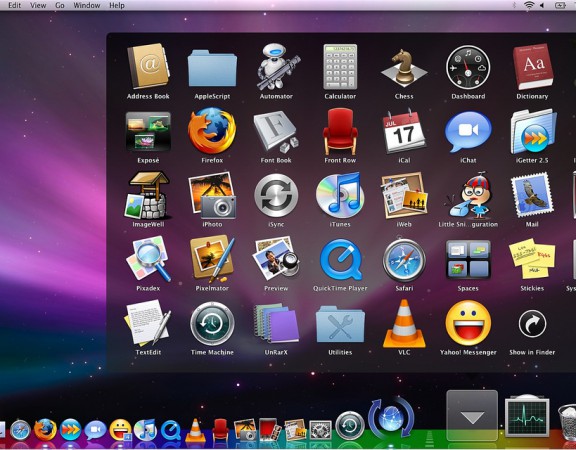576x450 pixels.
Task: Click the VLC cone in the Dock
Action: coord(195,430)
